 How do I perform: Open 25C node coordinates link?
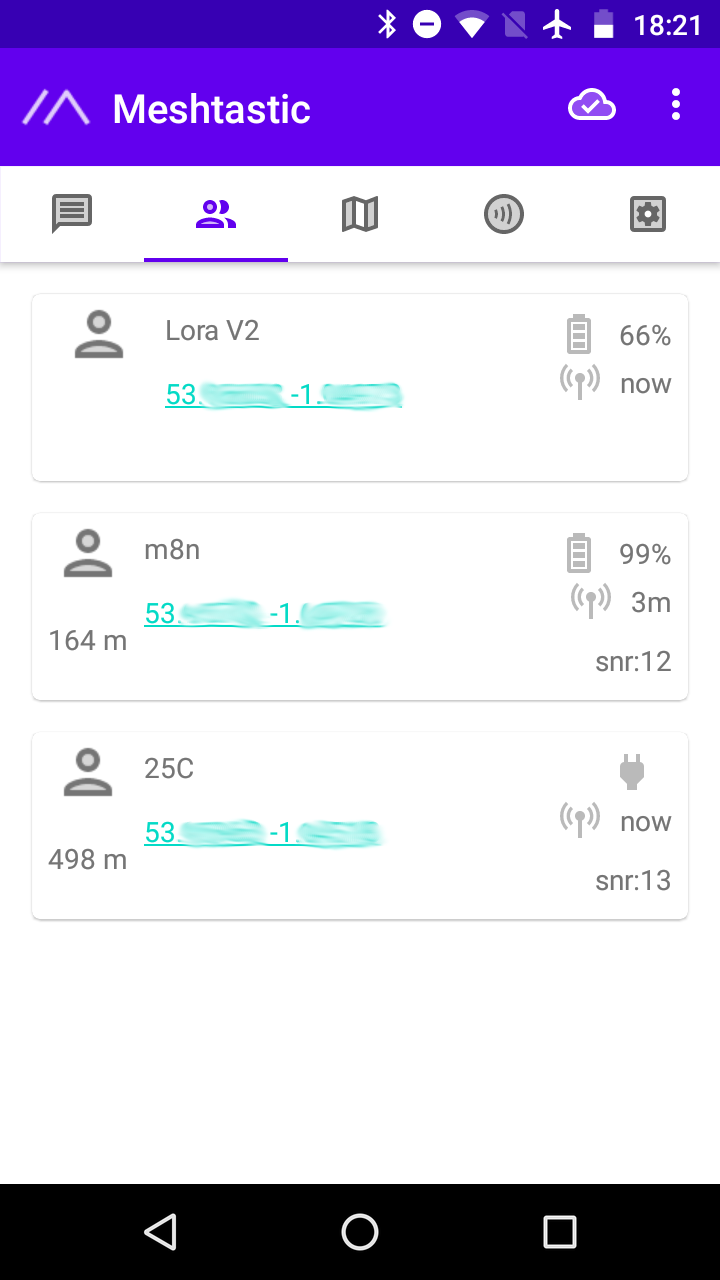(263, 833)
